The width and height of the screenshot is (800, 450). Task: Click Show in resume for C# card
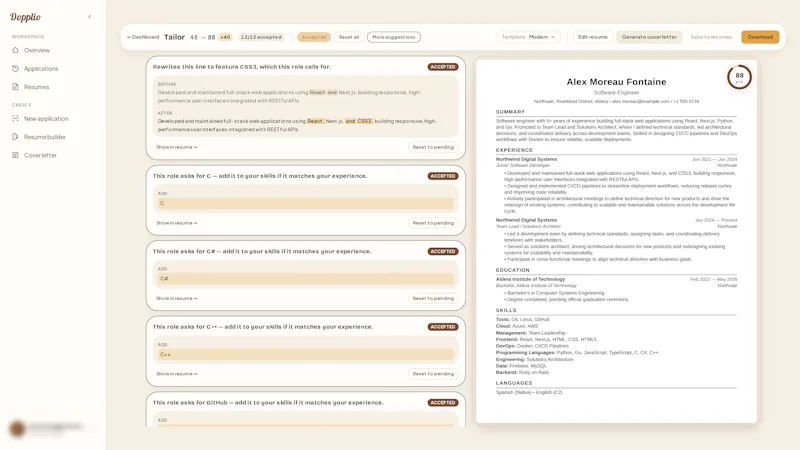177,298
